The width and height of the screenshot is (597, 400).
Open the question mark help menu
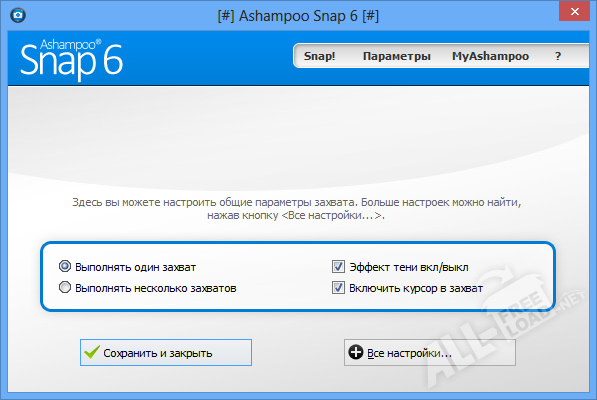(x=558, y=56)
